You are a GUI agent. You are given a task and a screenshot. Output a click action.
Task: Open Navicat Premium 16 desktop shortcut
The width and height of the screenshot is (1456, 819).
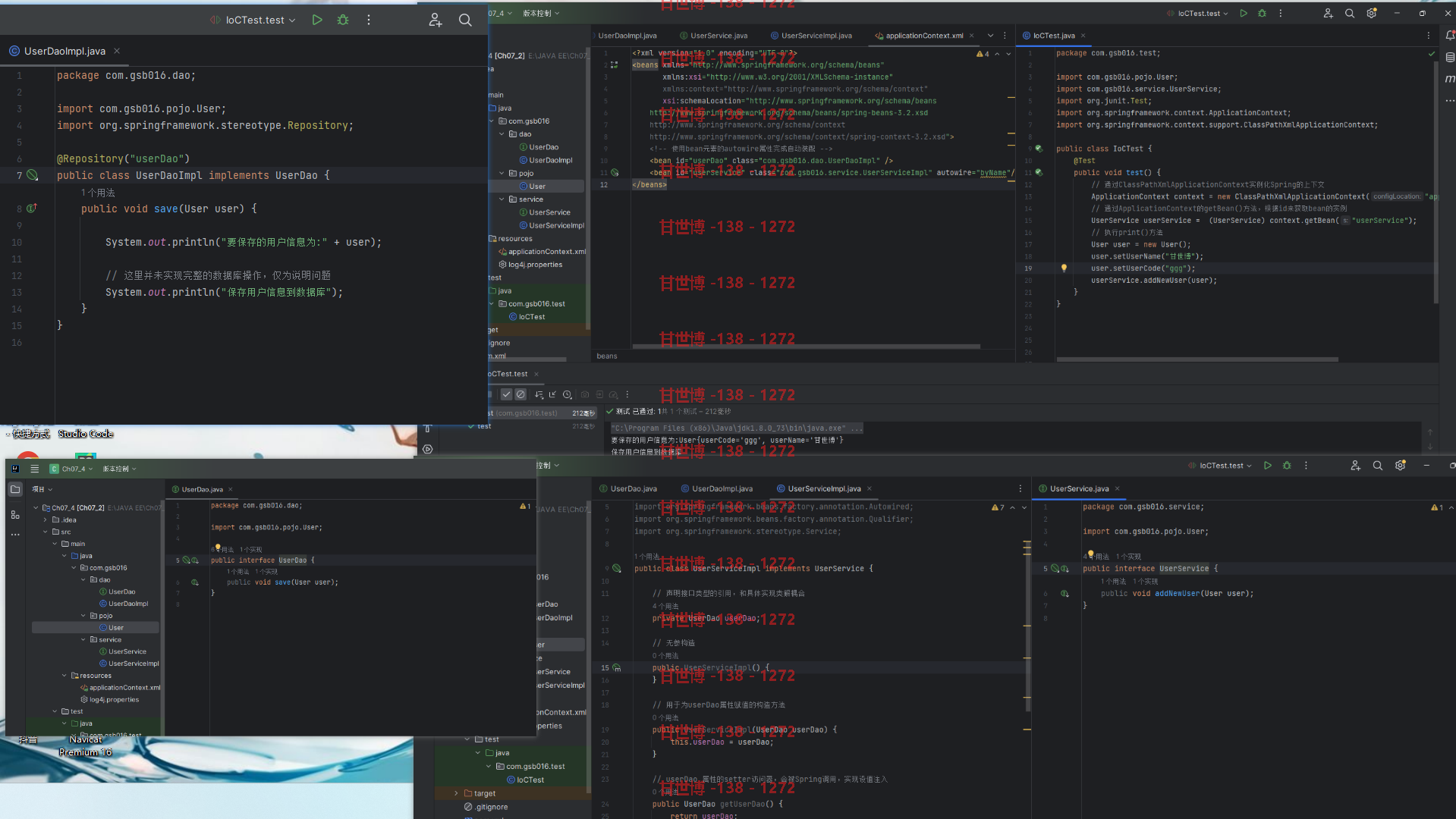pos(85,745)
